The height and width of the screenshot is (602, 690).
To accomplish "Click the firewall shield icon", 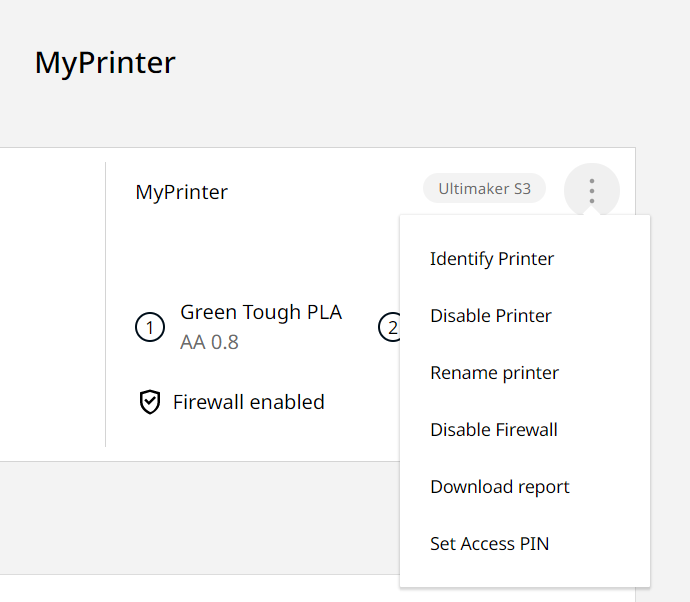I will click(150, 403).
